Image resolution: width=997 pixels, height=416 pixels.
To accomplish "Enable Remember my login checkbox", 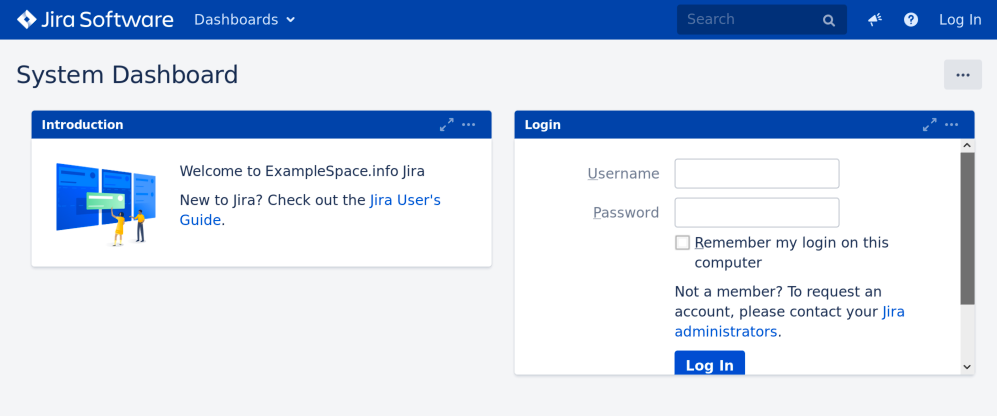I will (x=682, y=243).
